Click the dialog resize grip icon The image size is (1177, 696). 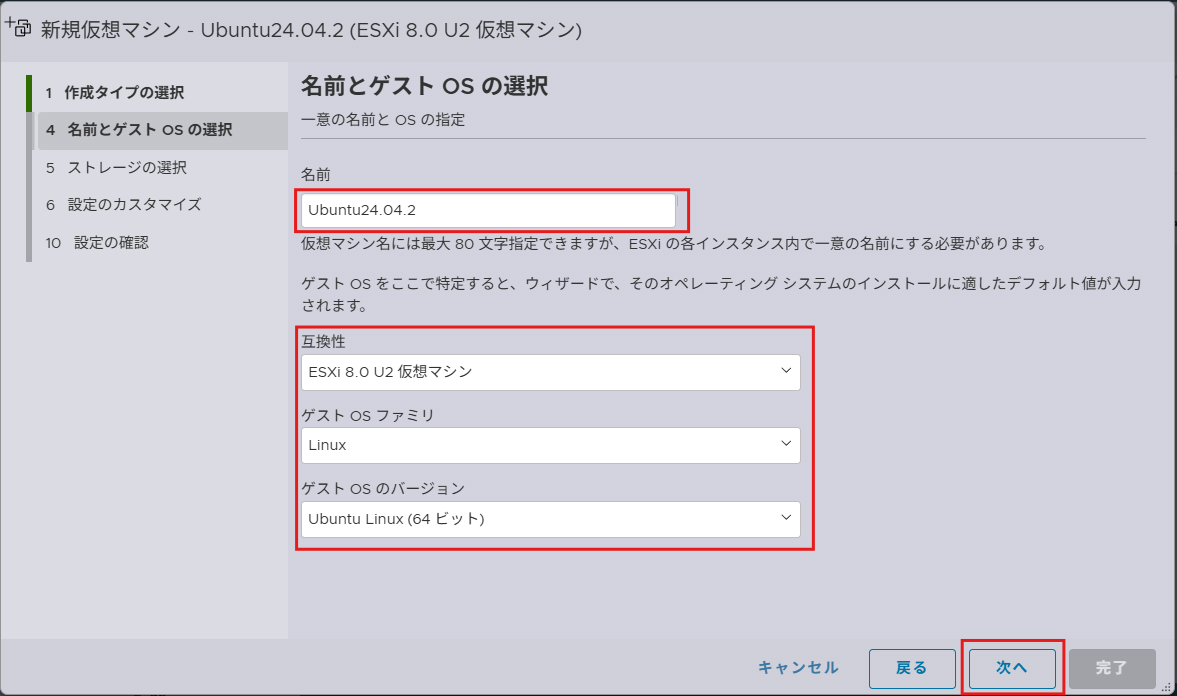coord(1166,687)
